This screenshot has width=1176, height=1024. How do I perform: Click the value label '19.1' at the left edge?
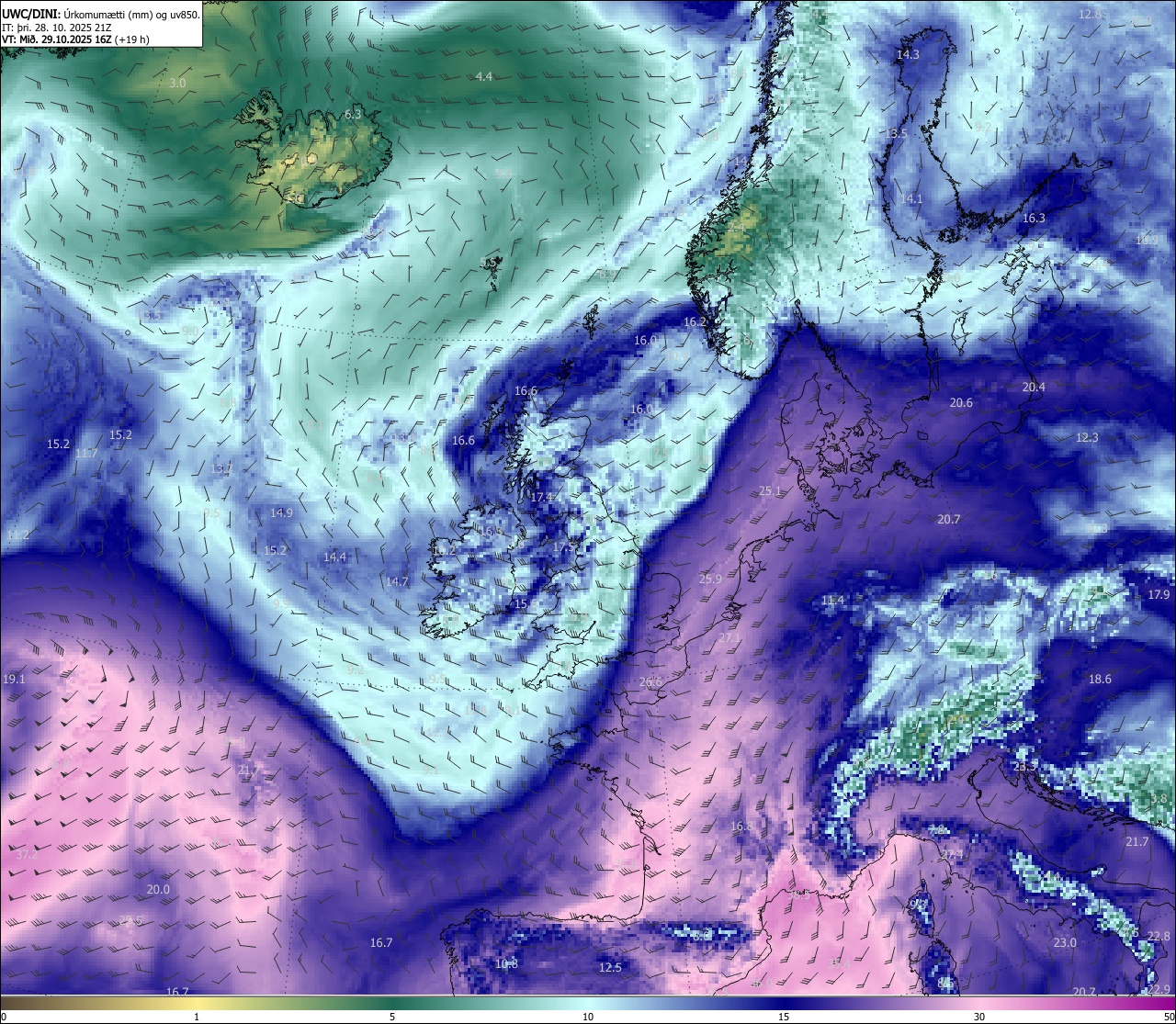(14, 680)
